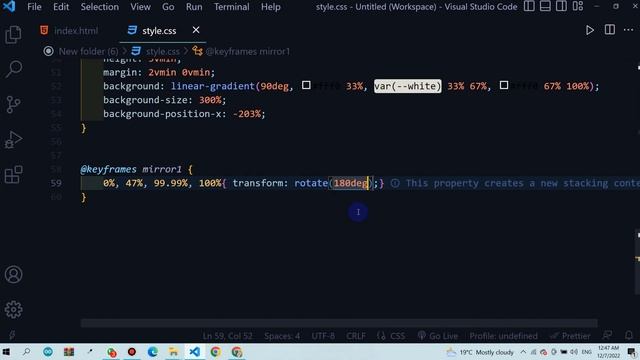Click Go Live in status bar
The height and width of the screenshot is (360, 640).
point(438,336)
